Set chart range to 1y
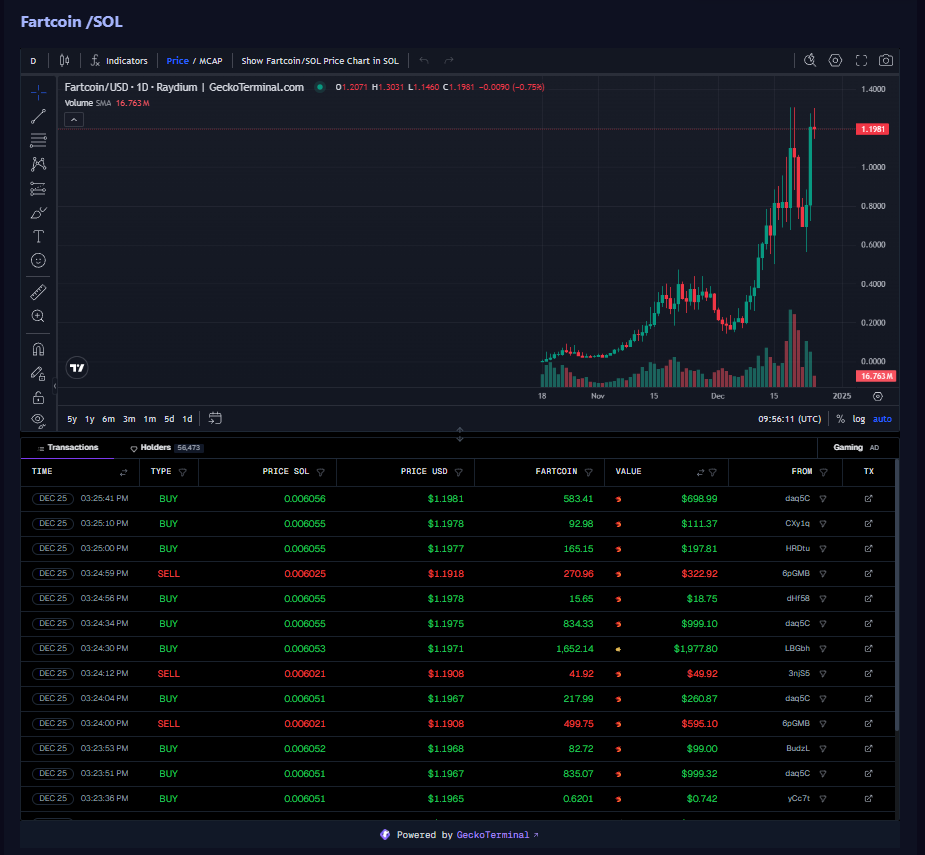 (x=90, y=419)
